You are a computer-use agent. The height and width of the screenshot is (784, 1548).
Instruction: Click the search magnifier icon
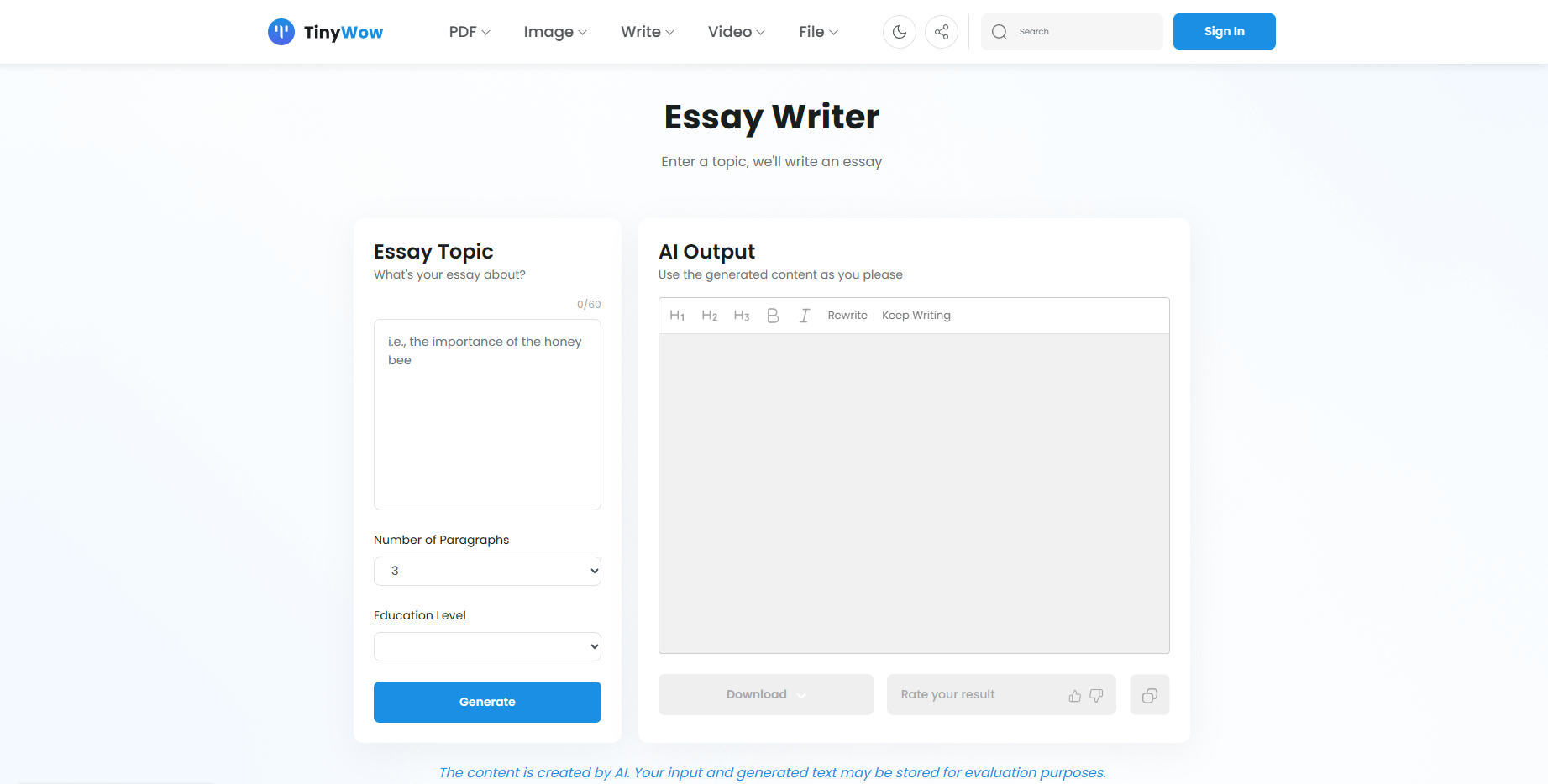(x=1000, y=32)
